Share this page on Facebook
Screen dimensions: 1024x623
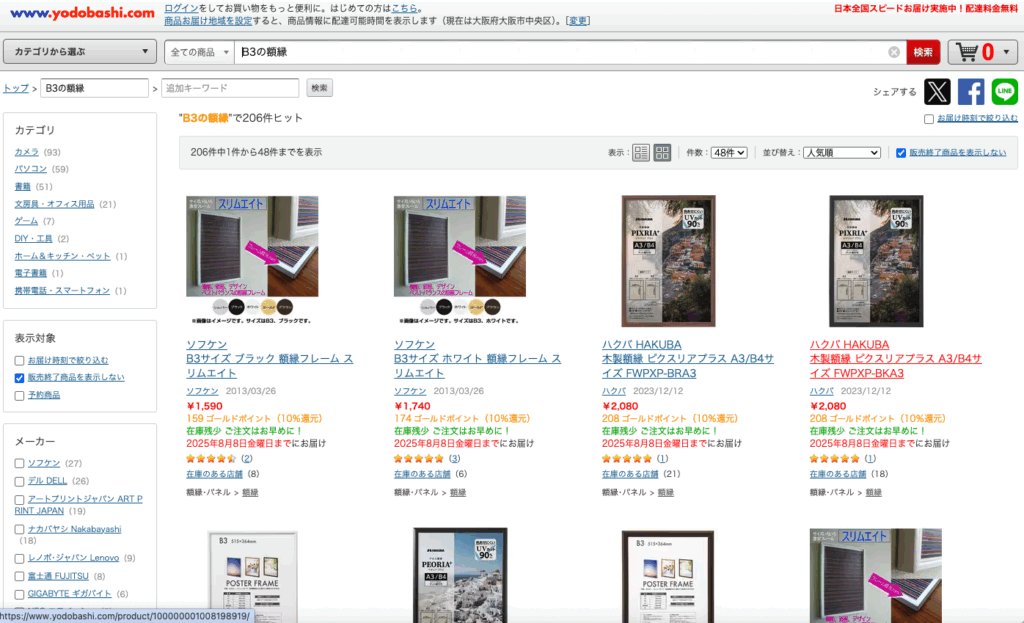tap(971, 92)
